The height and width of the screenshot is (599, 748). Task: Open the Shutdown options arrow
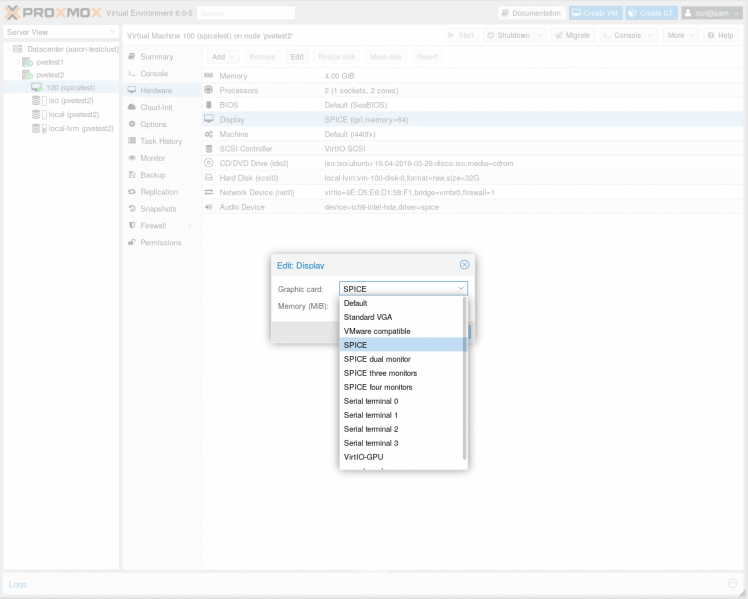(540, 35)
